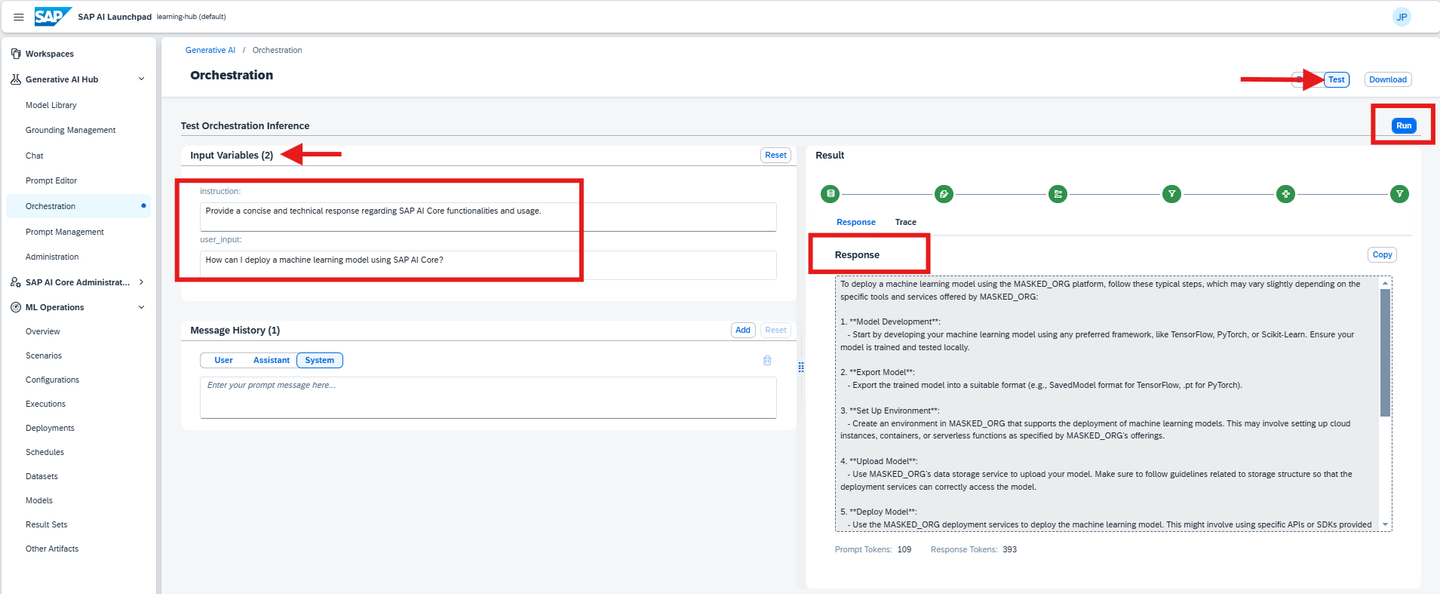Add a message to Message History

(742, 330)
